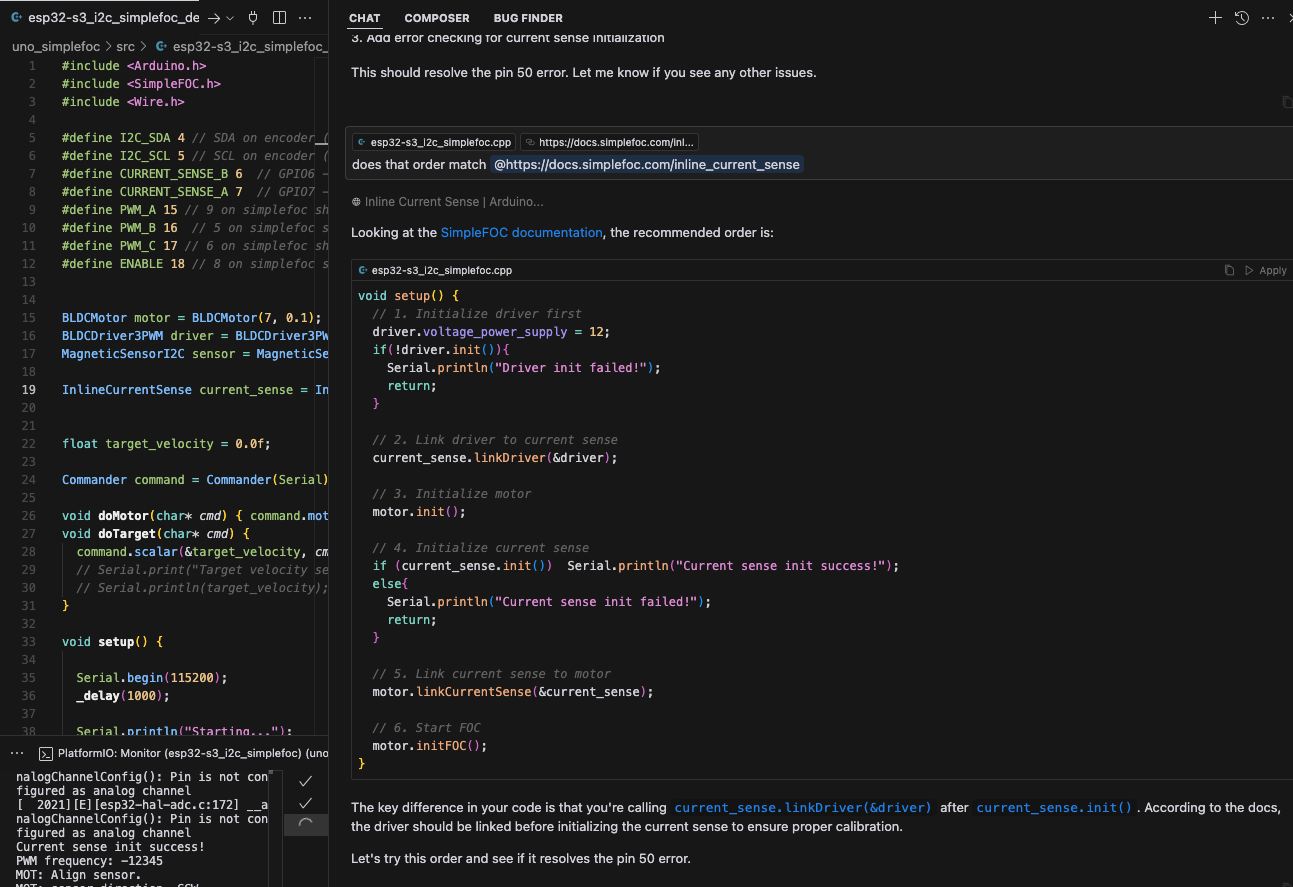Open src folder breadcrumb

[125, 46]
